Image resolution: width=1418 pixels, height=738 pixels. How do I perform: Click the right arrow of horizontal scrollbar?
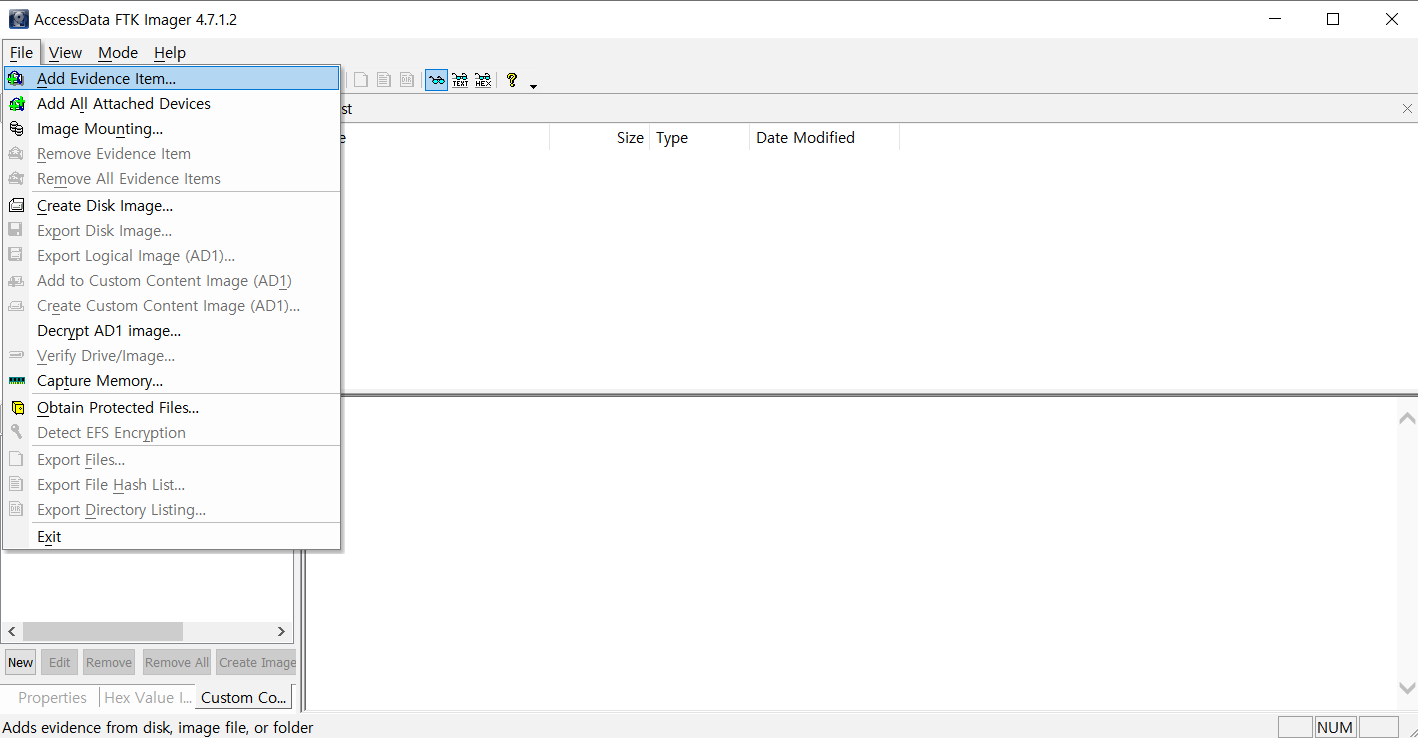click(281, 631)
